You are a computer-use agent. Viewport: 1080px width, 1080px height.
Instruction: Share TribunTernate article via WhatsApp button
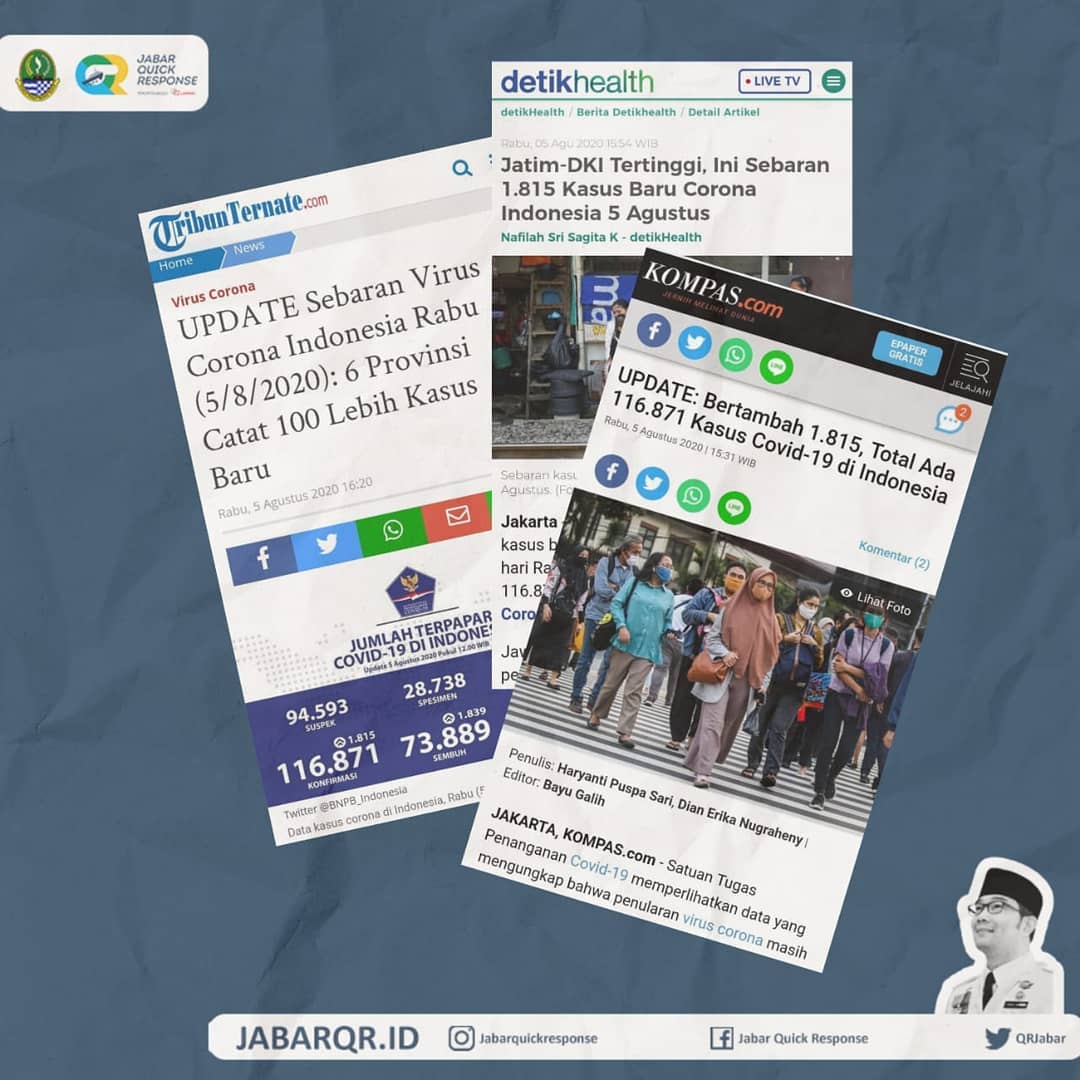[392, 529]
